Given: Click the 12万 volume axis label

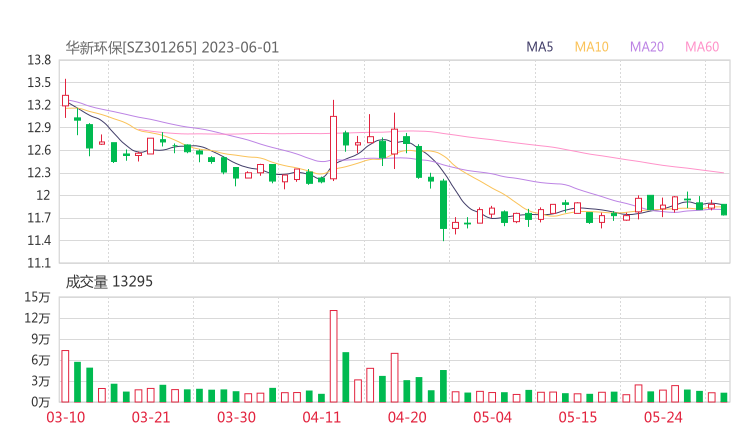Looking at the screenshot, I should point(37,318).
